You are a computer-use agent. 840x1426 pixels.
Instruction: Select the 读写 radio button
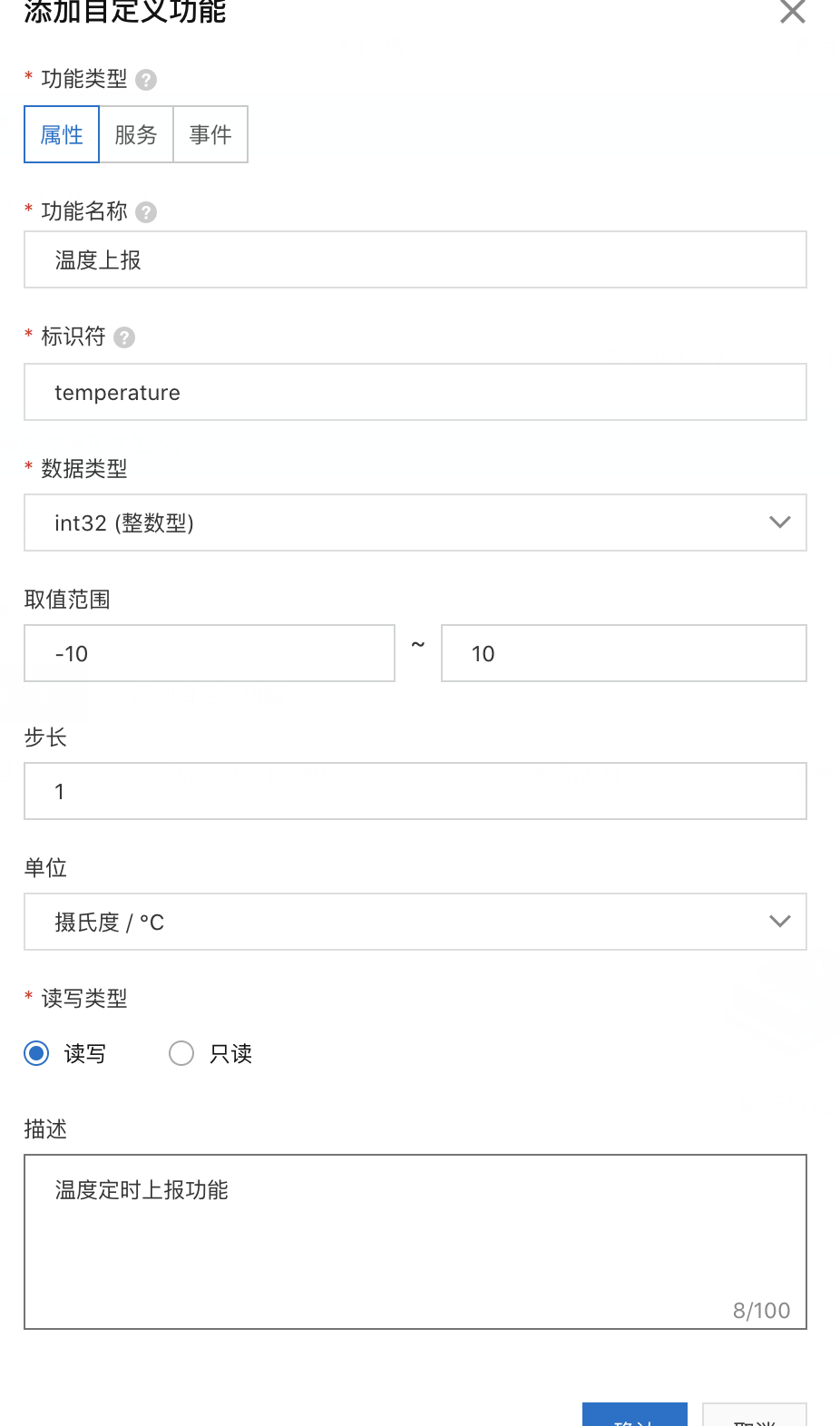click(37, 1053)
